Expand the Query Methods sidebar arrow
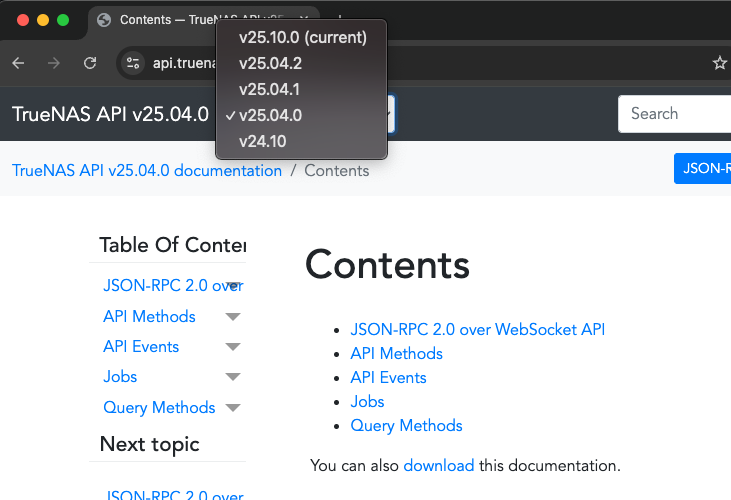This screenshot has width=731, height=500. [x=233, y=408]
